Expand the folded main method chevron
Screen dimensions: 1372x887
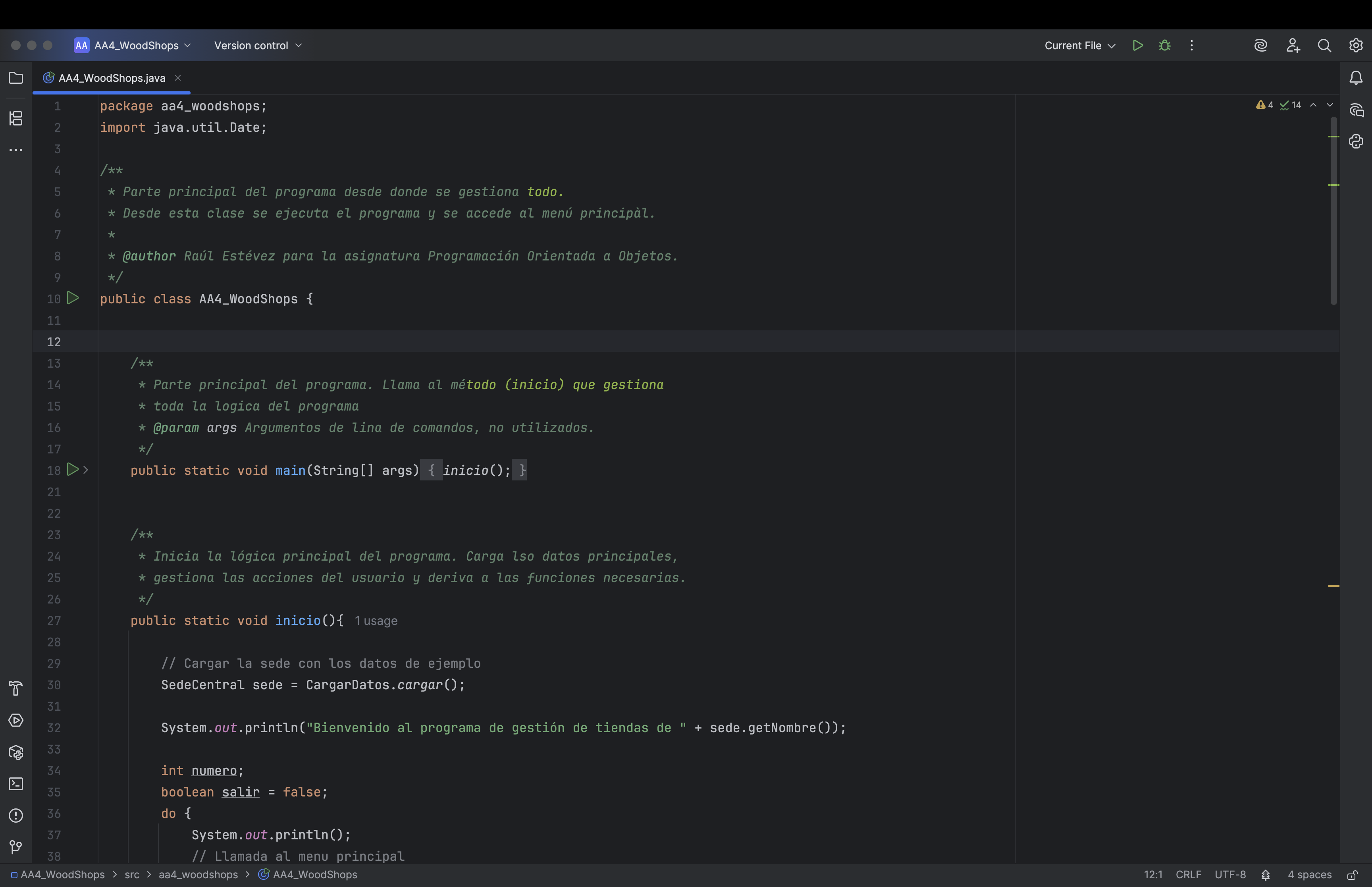pos(86,470)
